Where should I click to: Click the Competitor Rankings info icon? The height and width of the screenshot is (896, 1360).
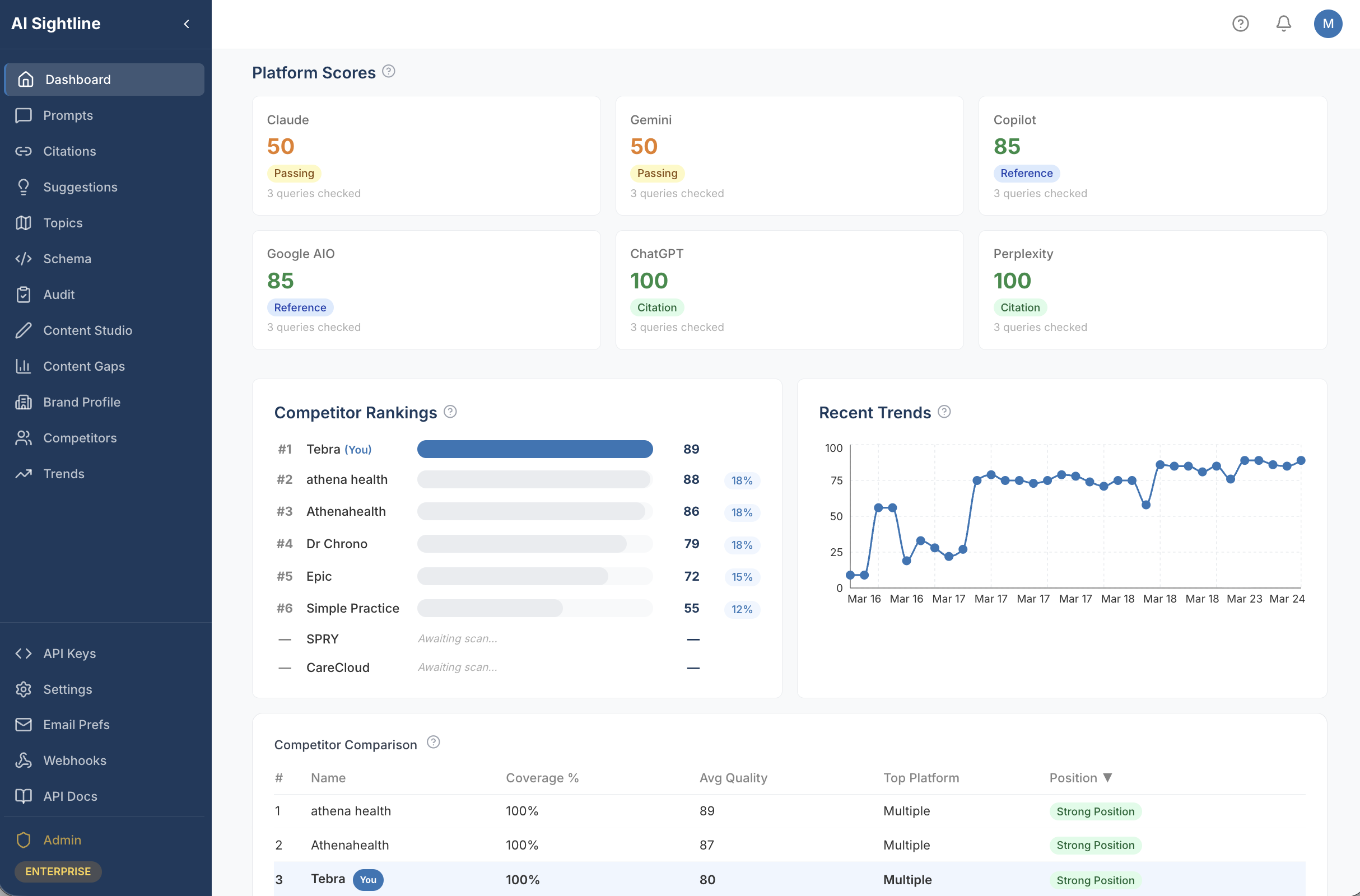(x=450, y=412)
